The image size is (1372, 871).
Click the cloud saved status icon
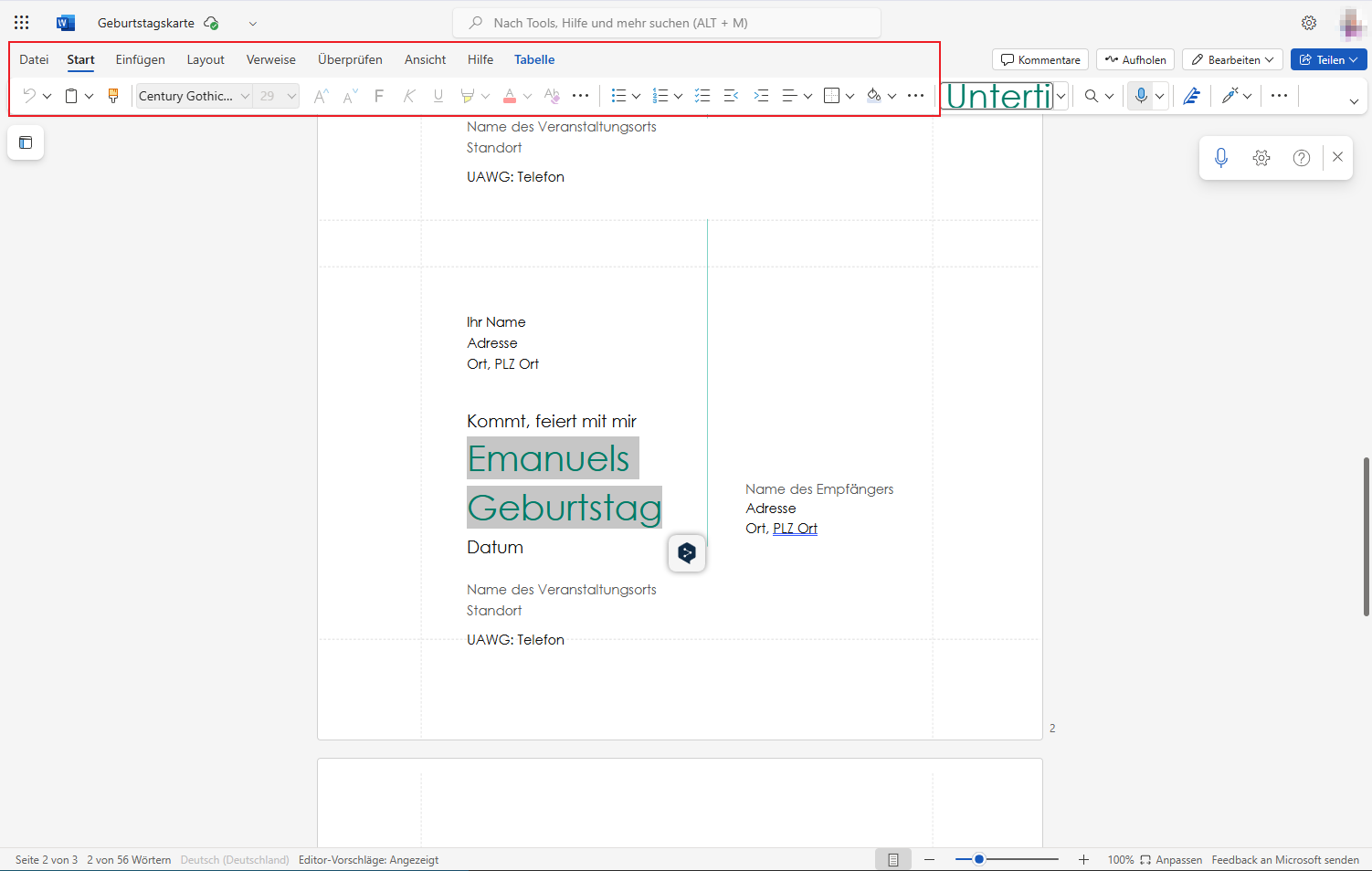[x=211, y=23]
